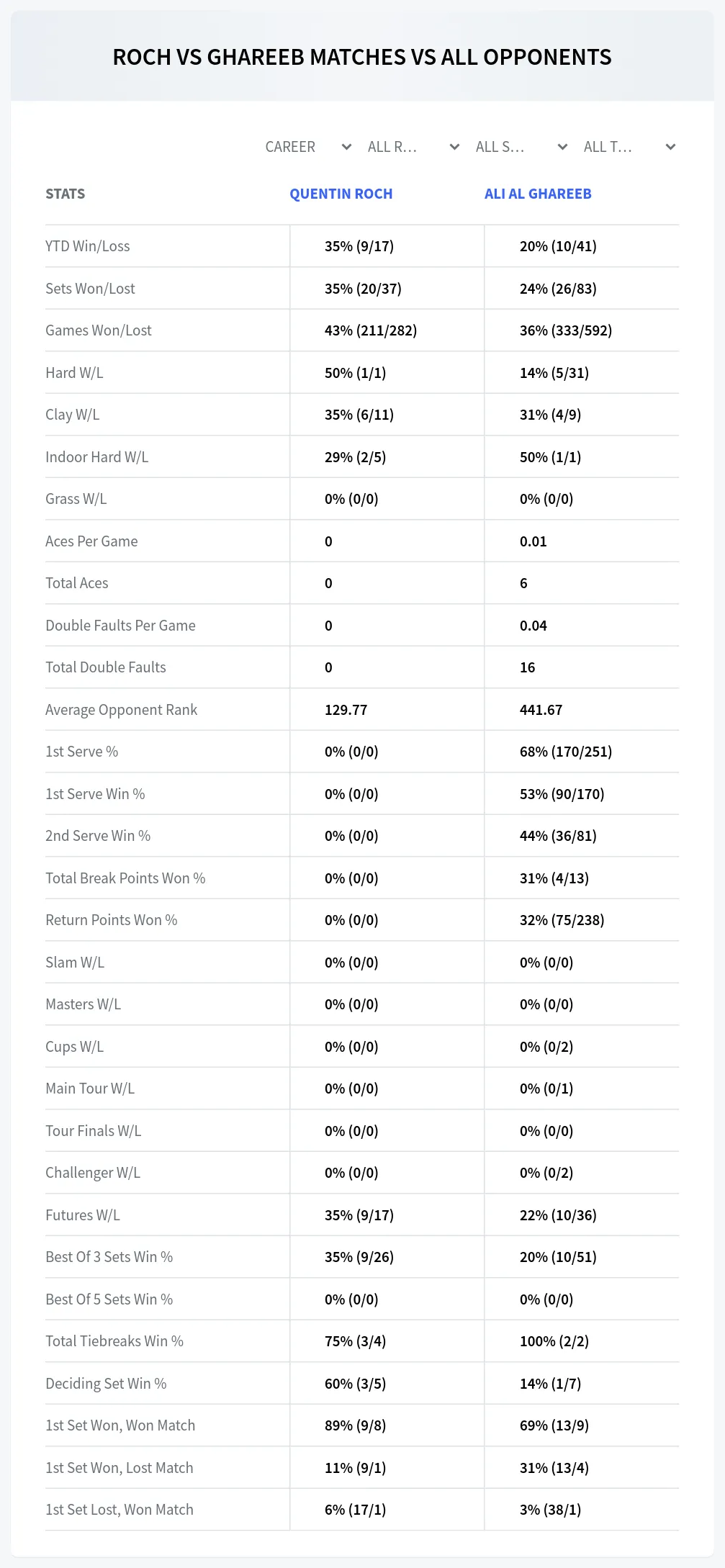Open the Ali Al Ghareeb player link
This screenshot has width=725, height=1568.
pyautogui.click(x=538, y=194)
